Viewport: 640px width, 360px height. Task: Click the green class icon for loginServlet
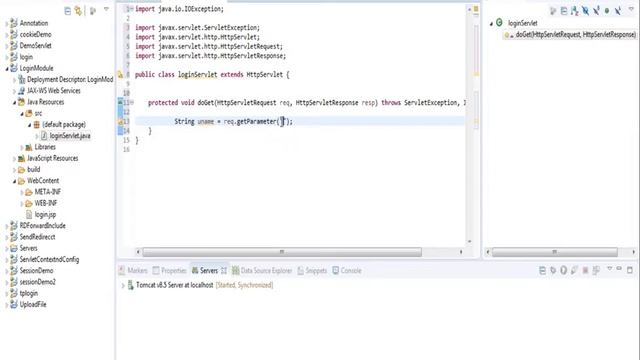point(499,23)
